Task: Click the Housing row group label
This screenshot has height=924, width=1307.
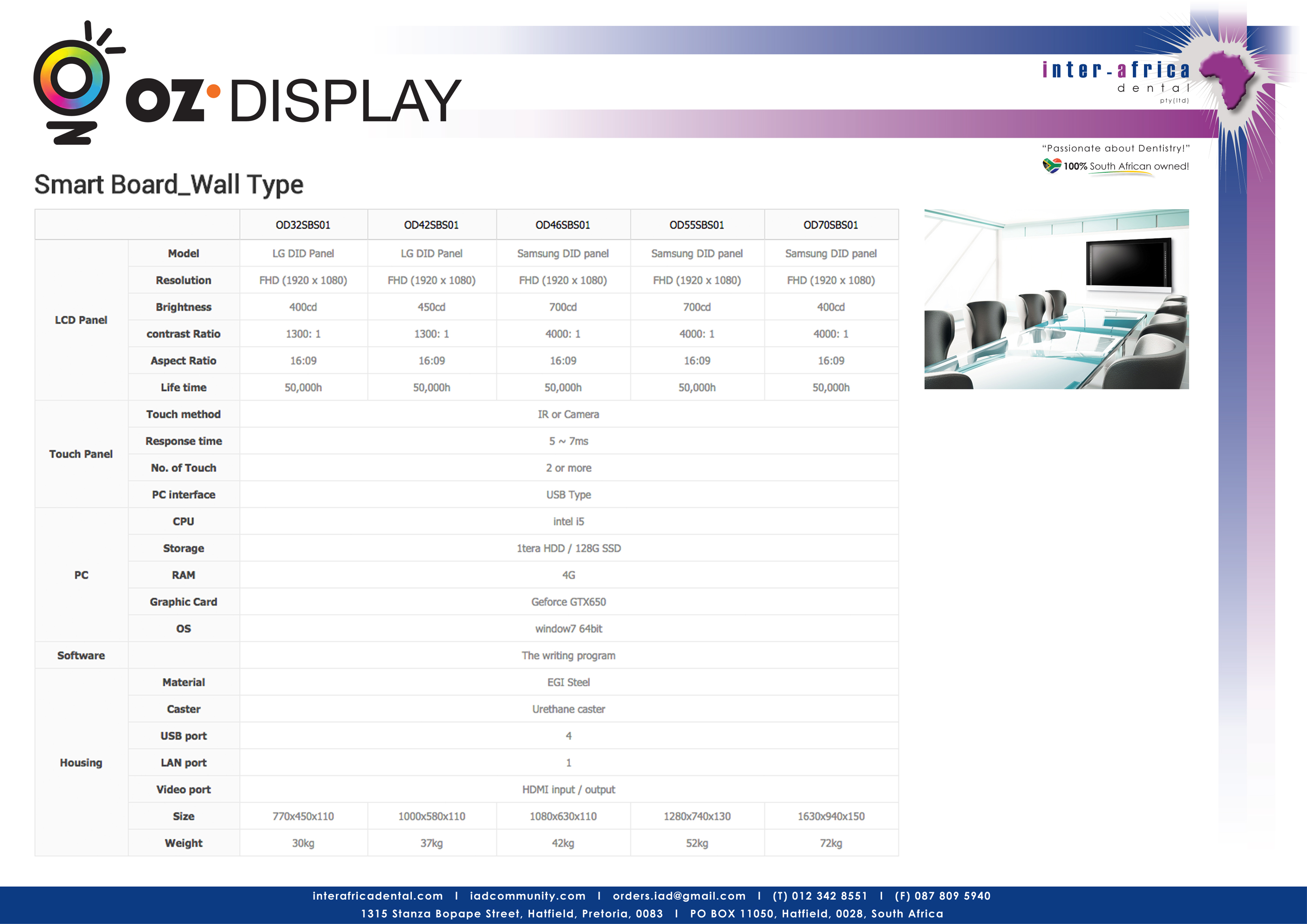Action: [81, 762]
